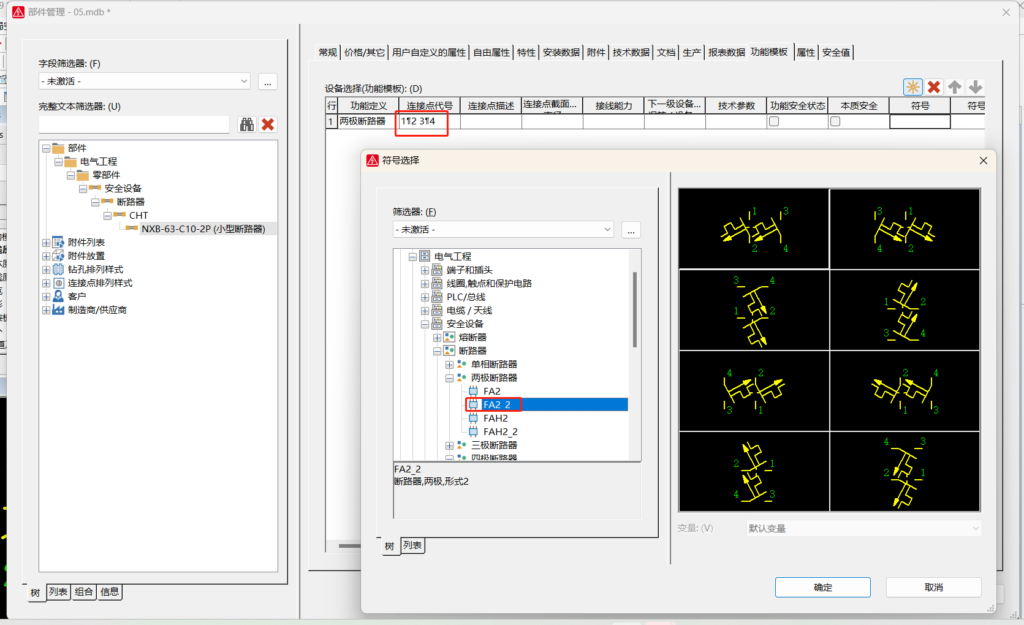Move row up with up arrow icon
Viewport: 1024px width, 625px height.
(955, 88)
